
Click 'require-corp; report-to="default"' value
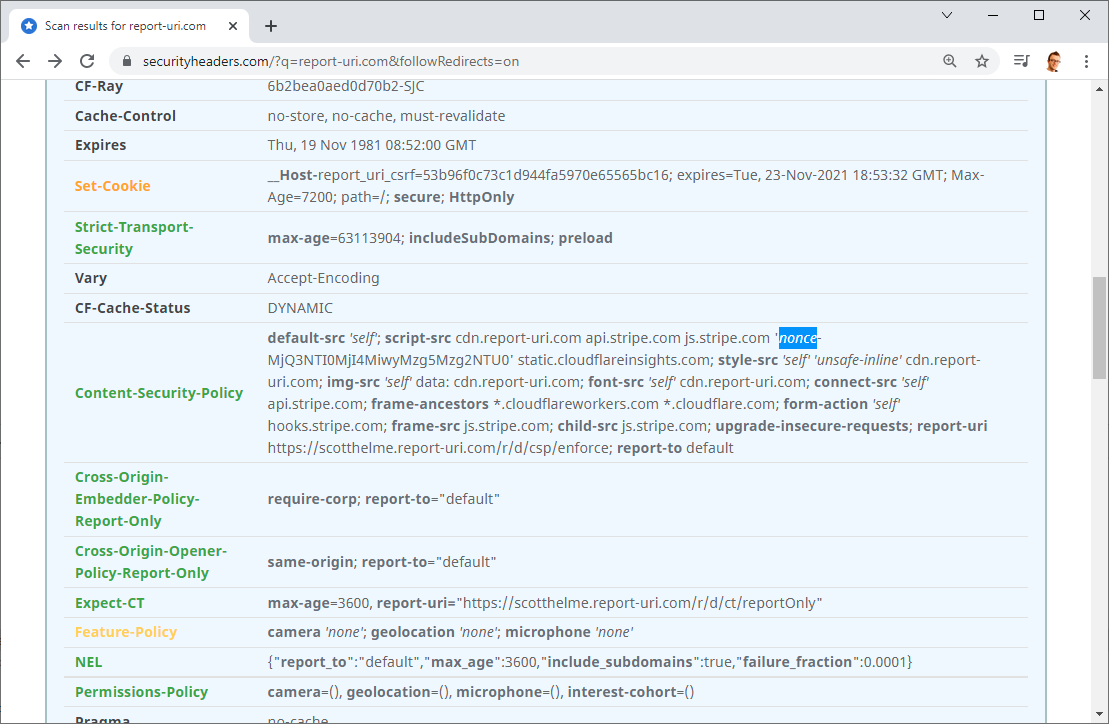[383, 499]
